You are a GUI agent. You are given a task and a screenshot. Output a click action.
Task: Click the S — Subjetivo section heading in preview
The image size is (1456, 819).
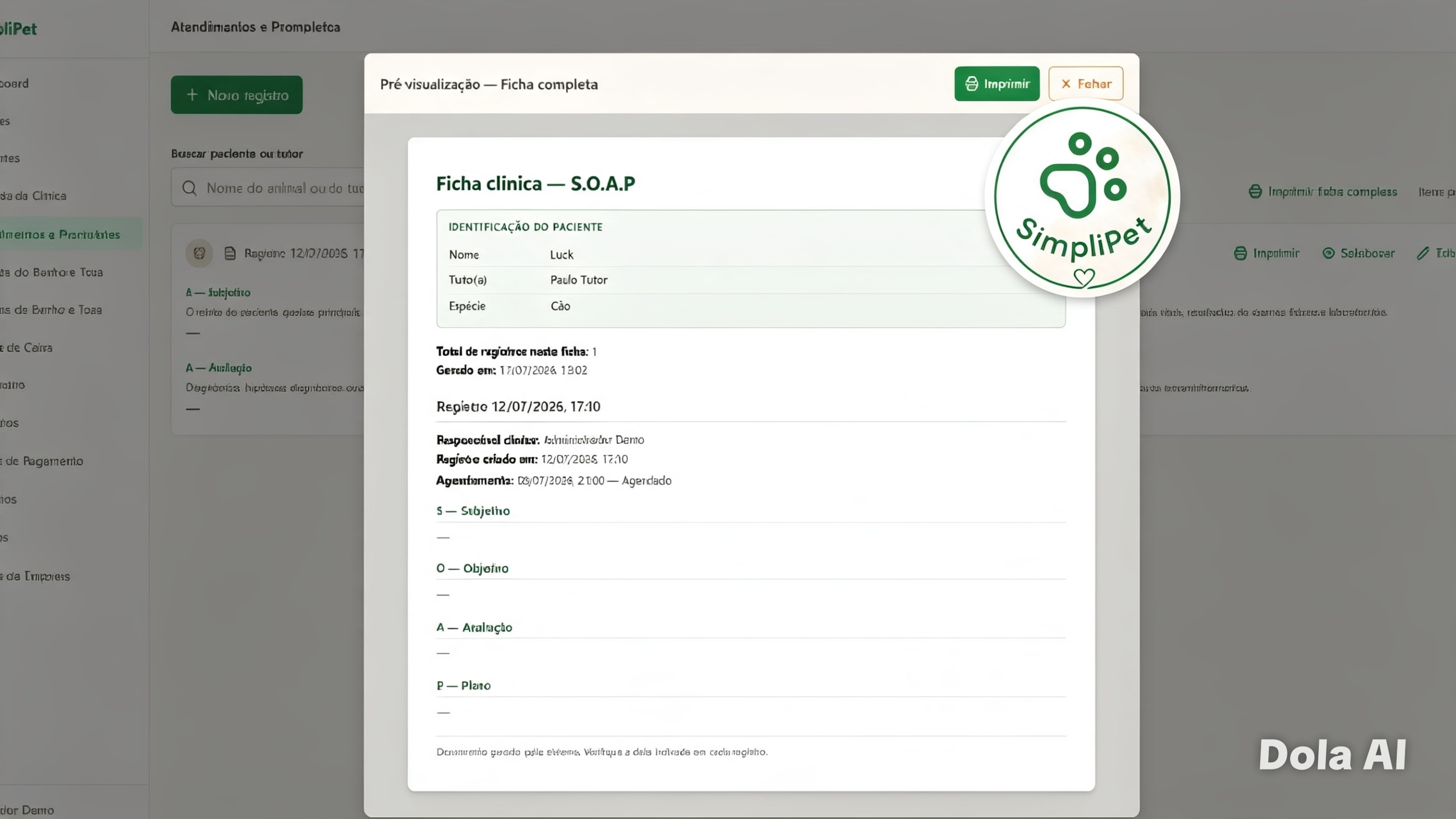[x=473, y=511]
